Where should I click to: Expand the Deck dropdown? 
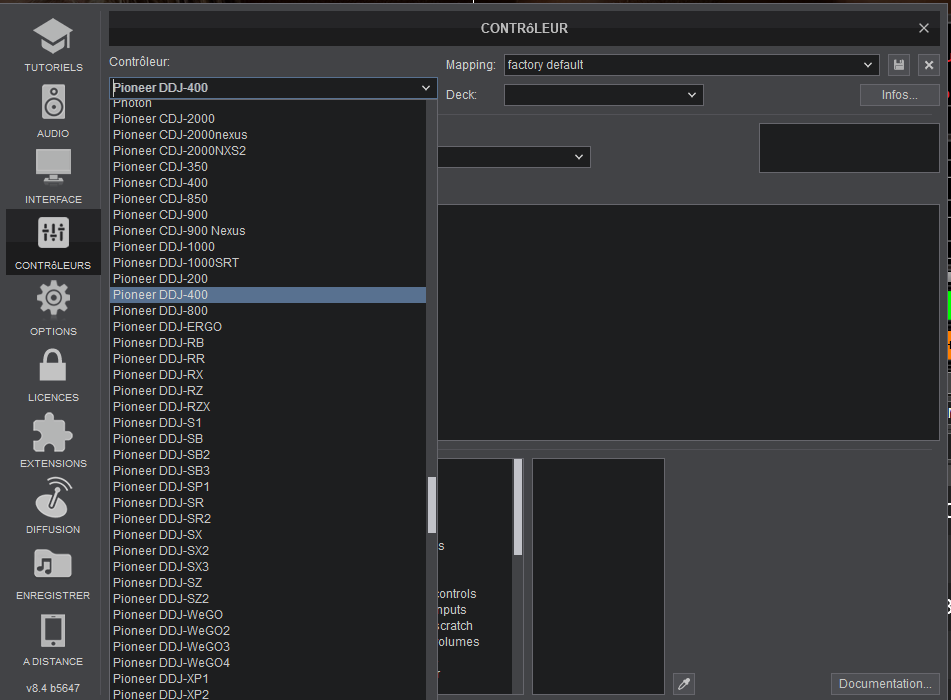click(x=603, y=95)
